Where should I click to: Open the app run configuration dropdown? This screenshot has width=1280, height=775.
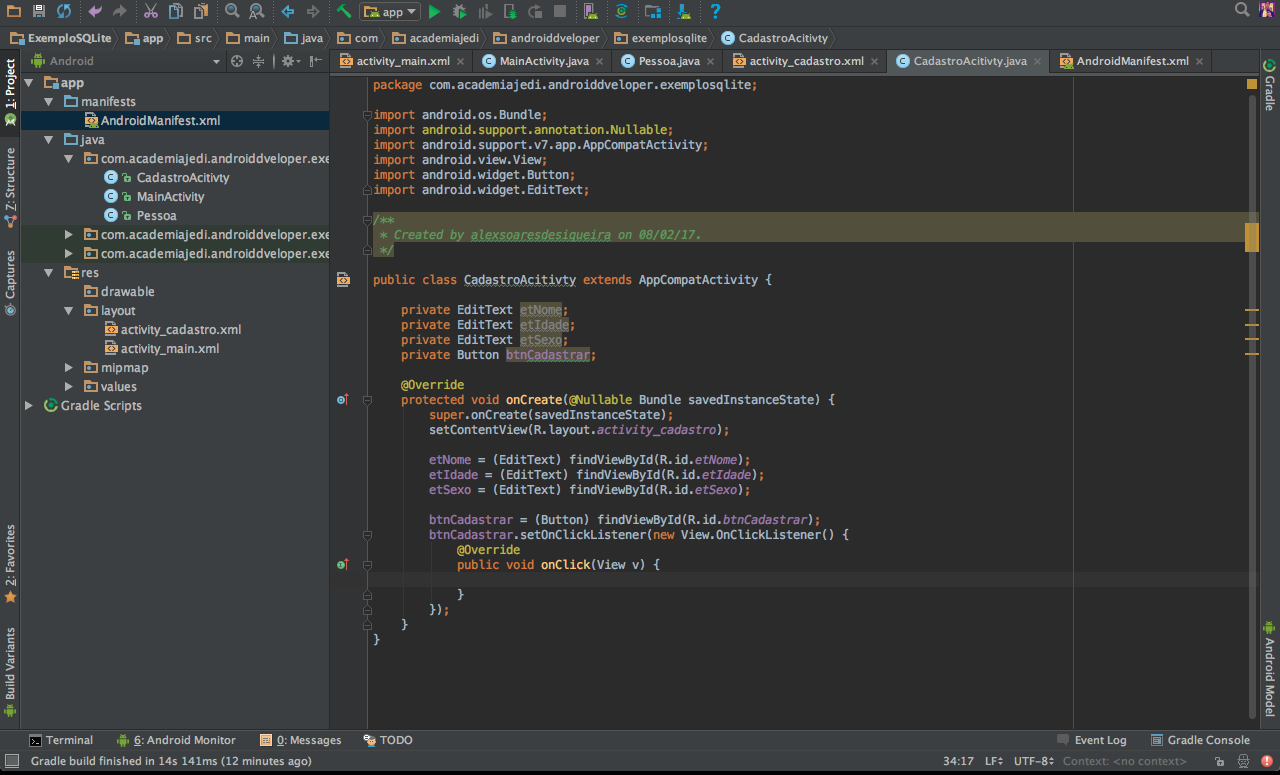point(391,12)
